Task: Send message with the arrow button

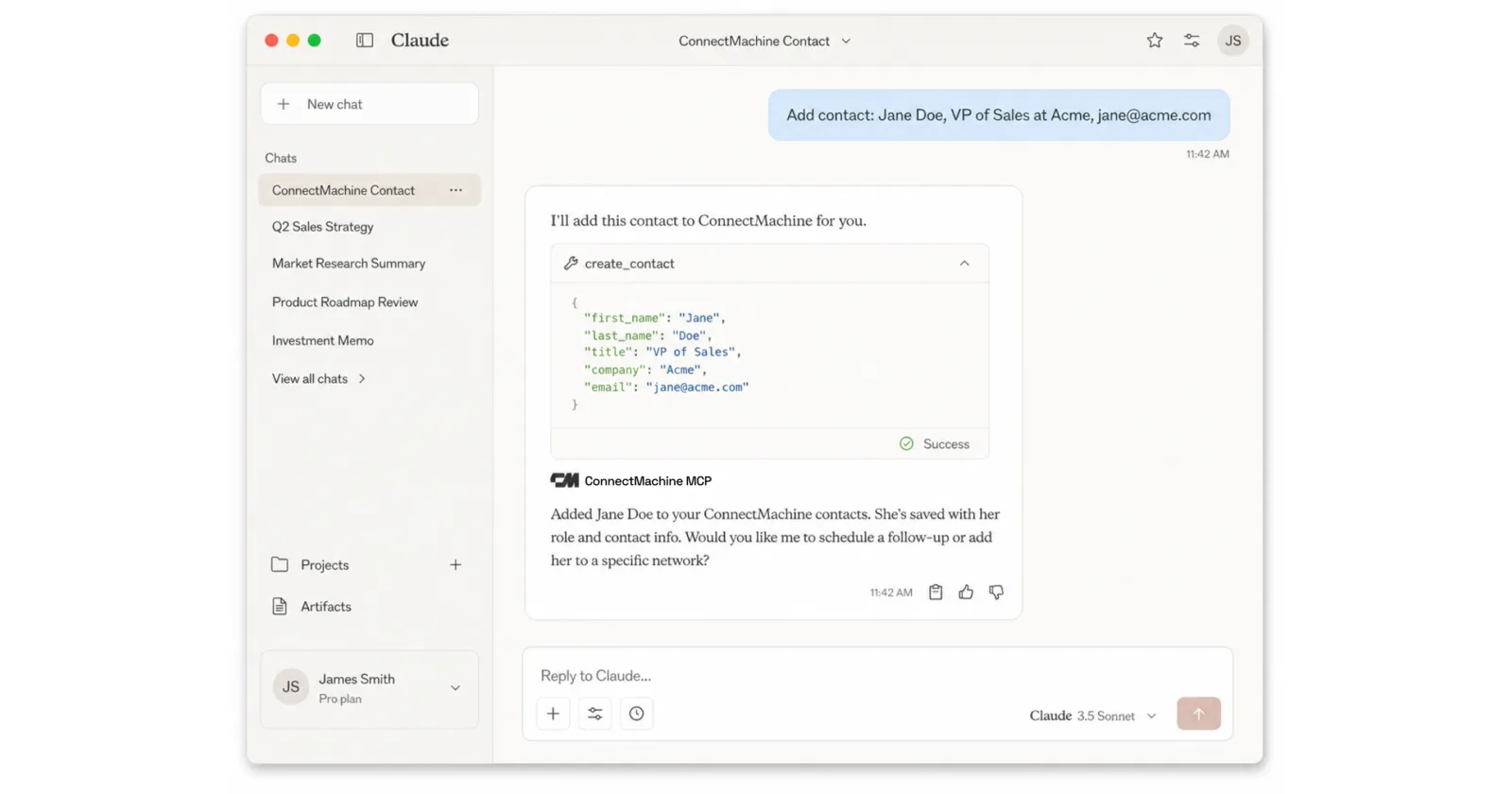Action: point(1199,714)
